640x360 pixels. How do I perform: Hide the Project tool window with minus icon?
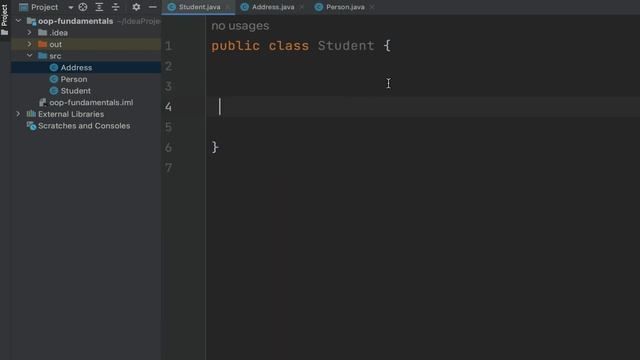pos(152,7)
